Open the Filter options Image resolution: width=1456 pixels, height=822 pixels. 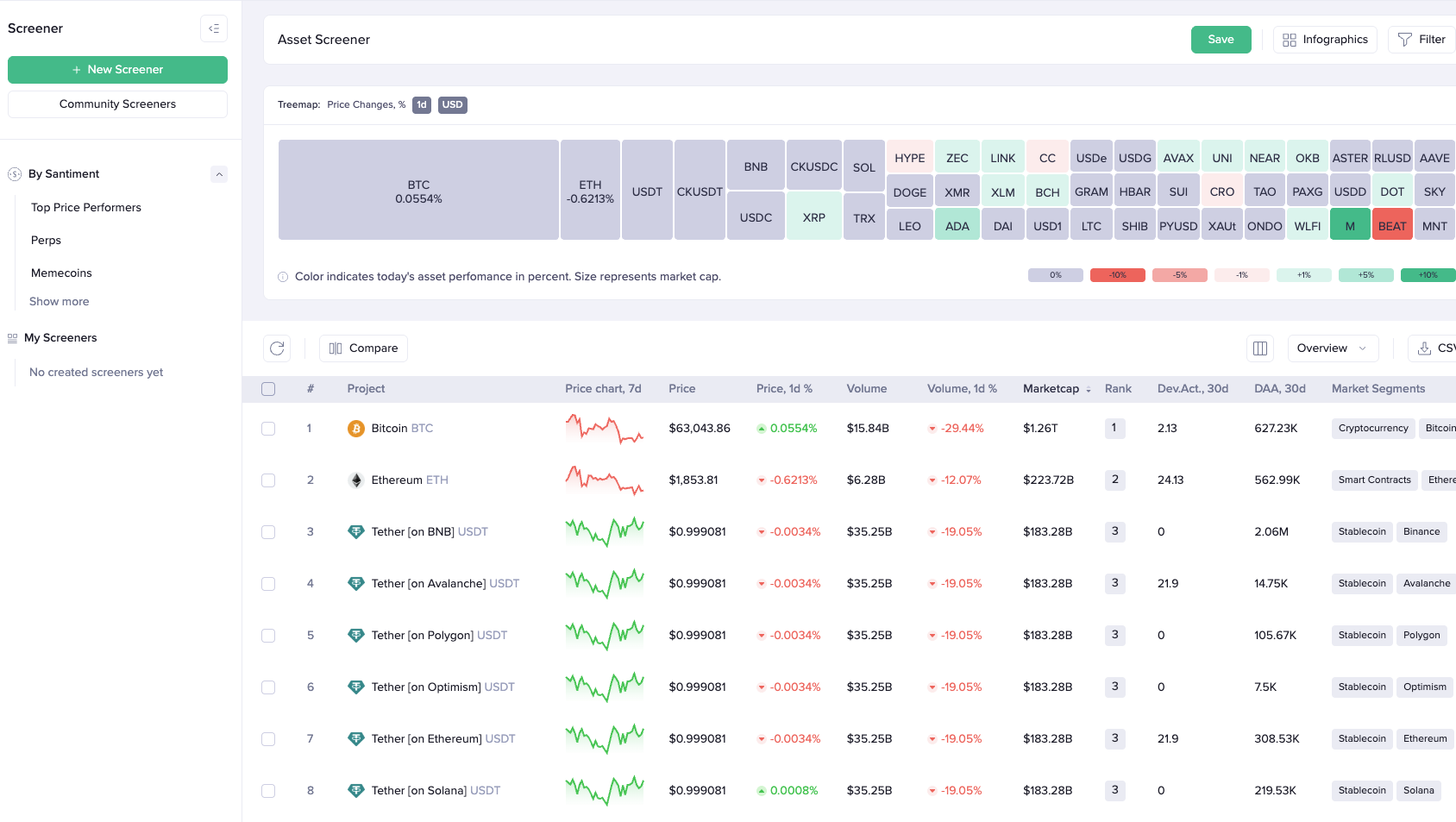click(1421, 40)
